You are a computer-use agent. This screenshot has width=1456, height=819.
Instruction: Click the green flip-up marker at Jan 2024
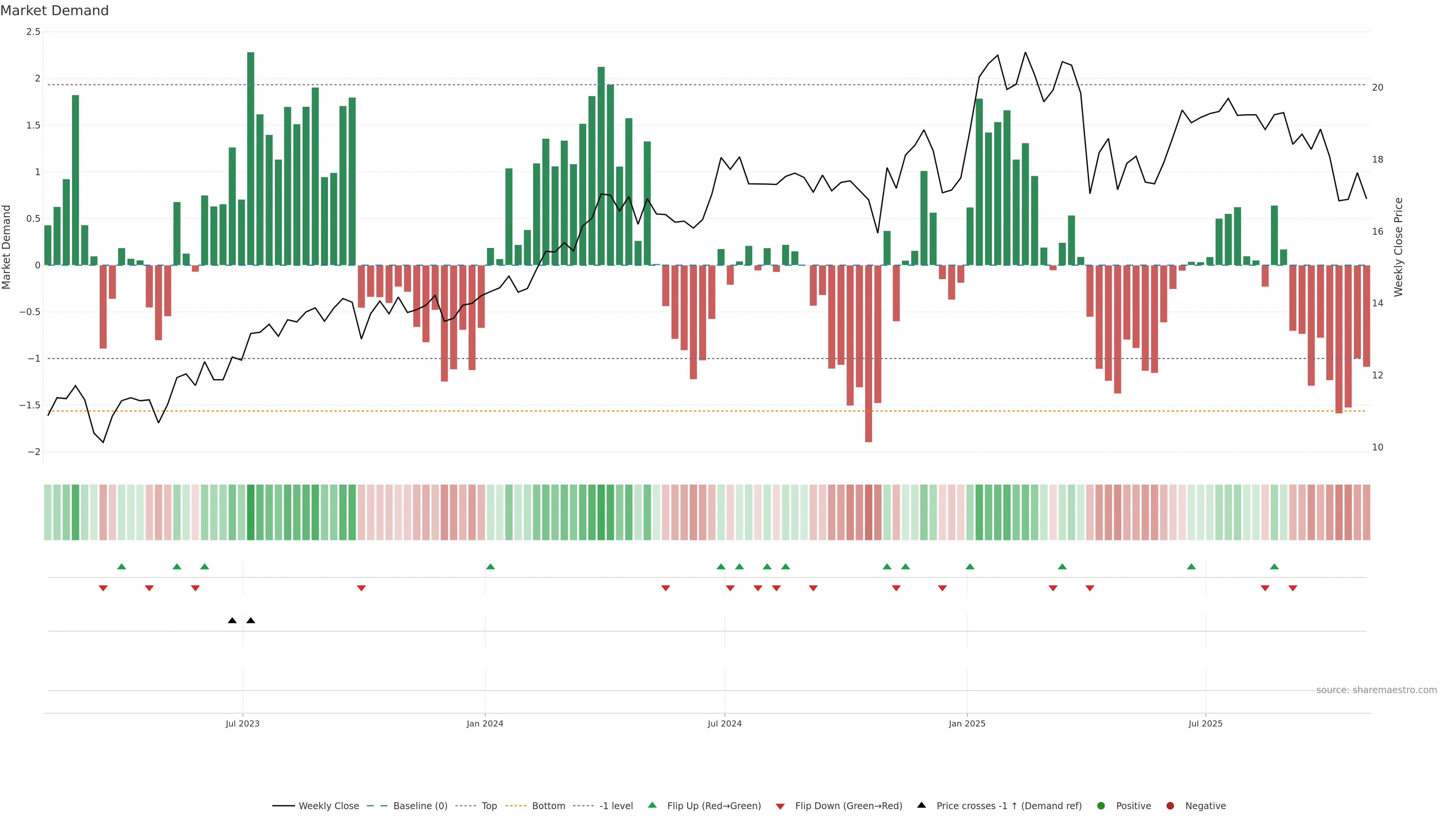point(491,567)
